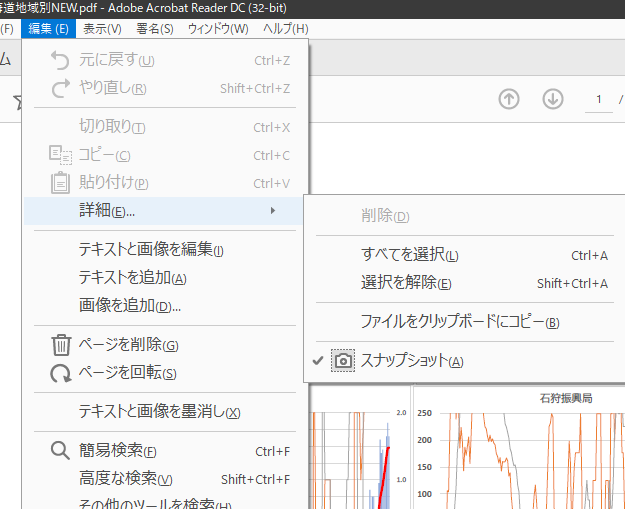
Task: Click the trash can delete-page icon
Action: point(61,345)
